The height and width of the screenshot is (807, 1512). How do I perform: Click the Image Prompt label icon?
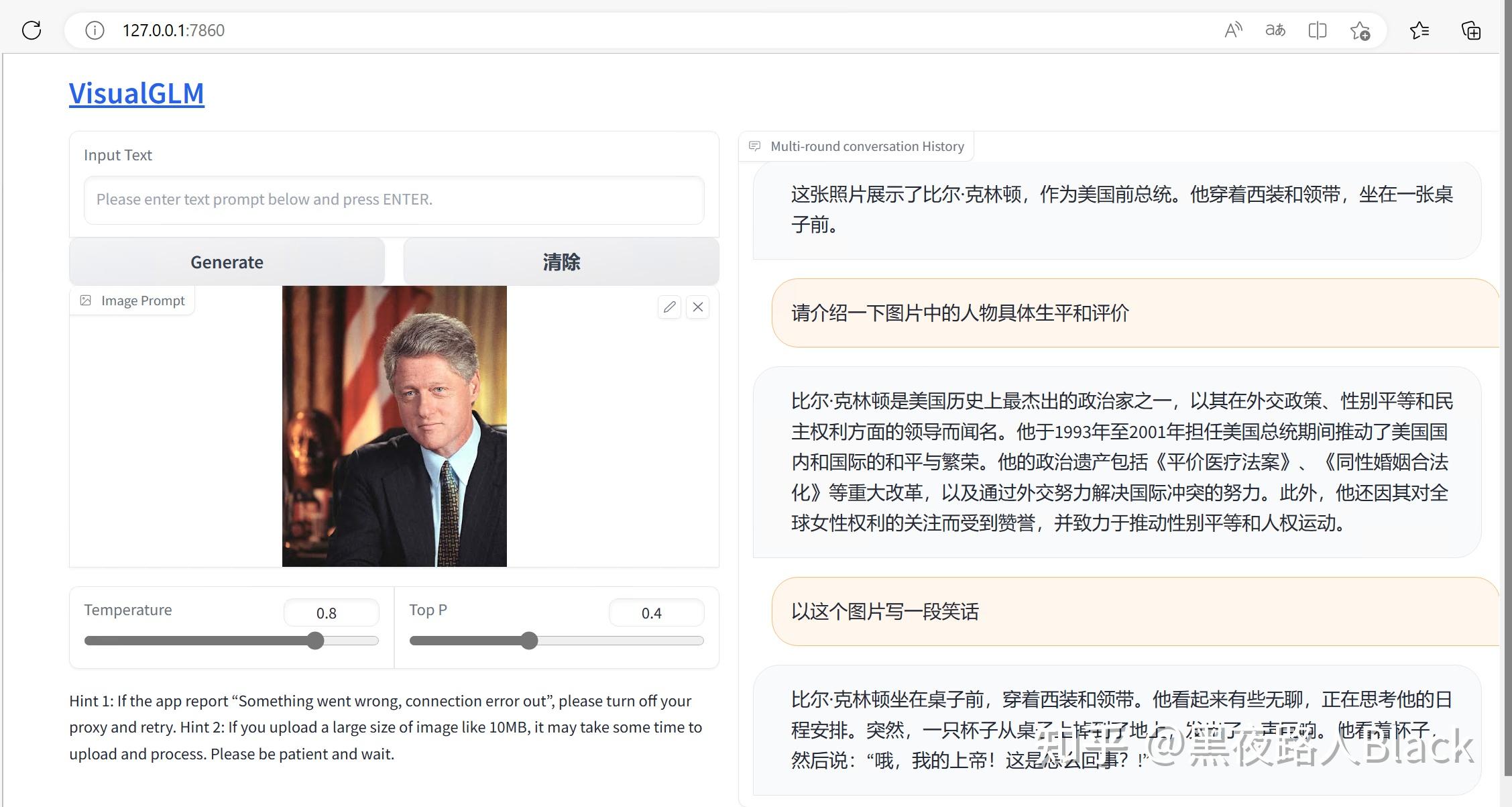pos(86,301)
